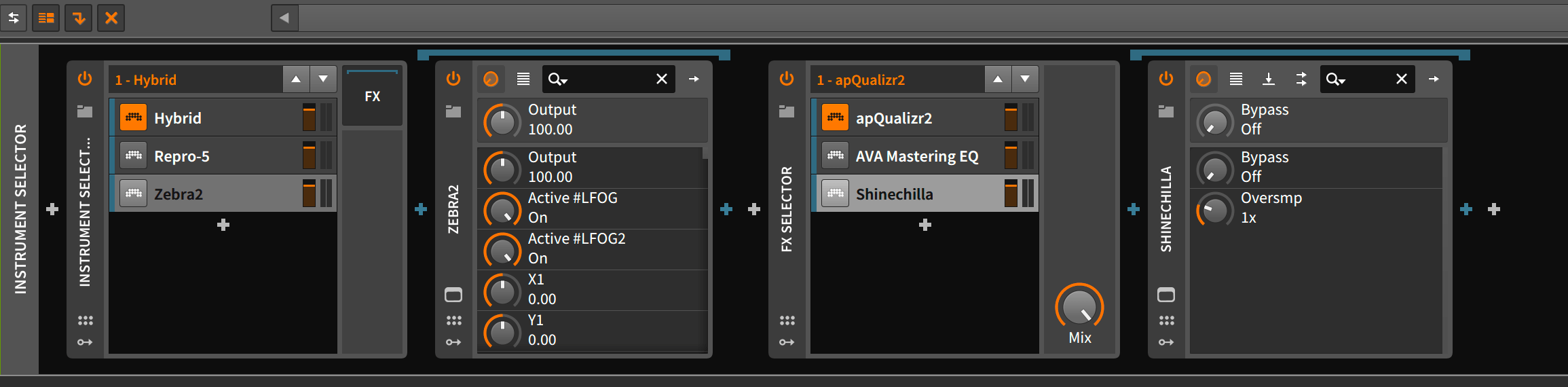The width and height of the screenshot is (1568, 387).
Task: Select the Hybrid instrument layer
Action: coord(223,117)
